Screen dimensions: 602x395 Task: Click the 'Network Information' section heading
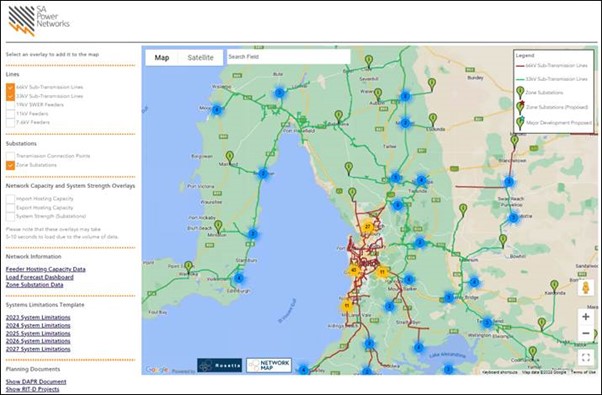point(33,256)
